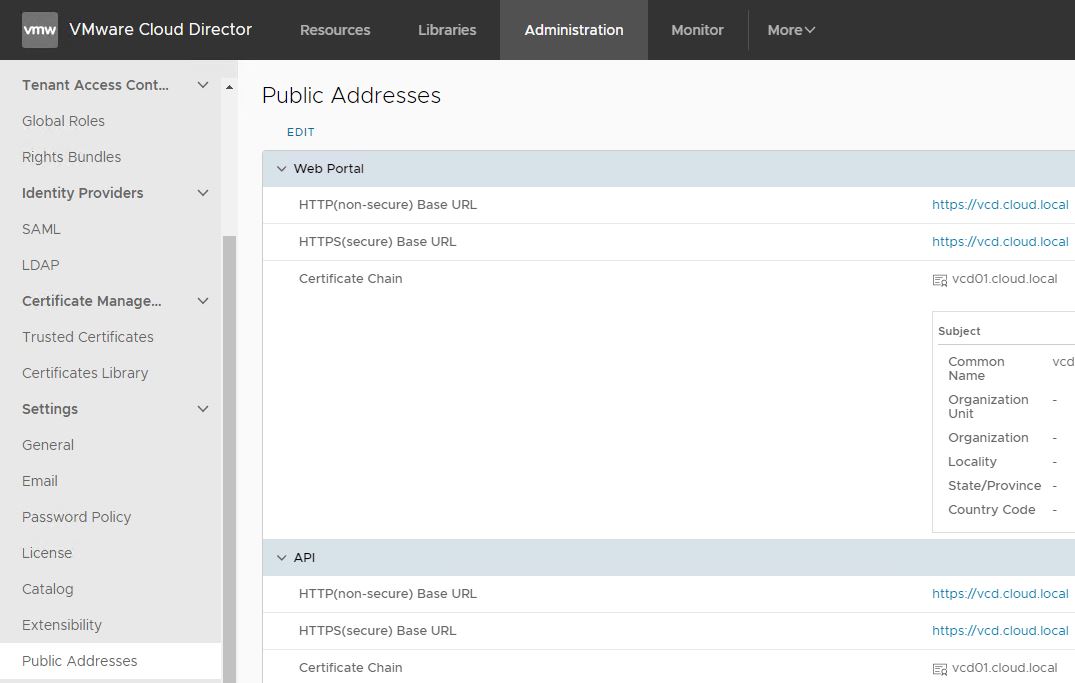Collapse Tenant Access Control sidebar group
This screenshot has height=683, width=1075.
[203, 85]
